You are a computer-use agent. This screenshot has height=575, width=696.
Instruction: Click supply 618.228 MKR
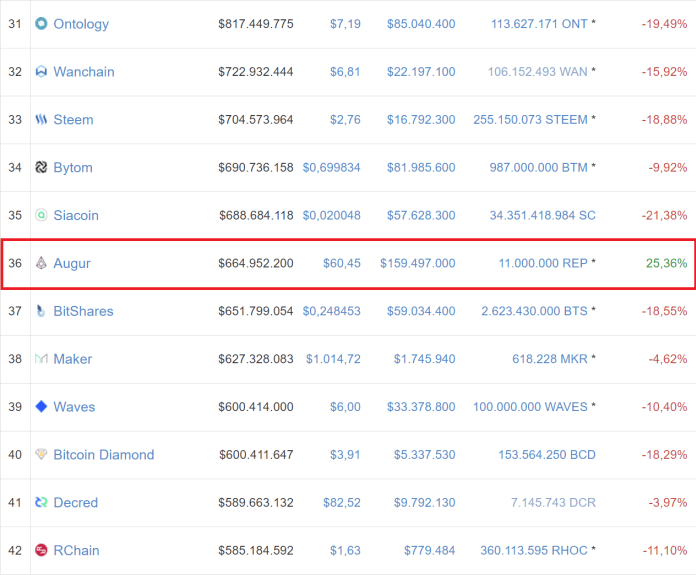(x=550, y=359)
